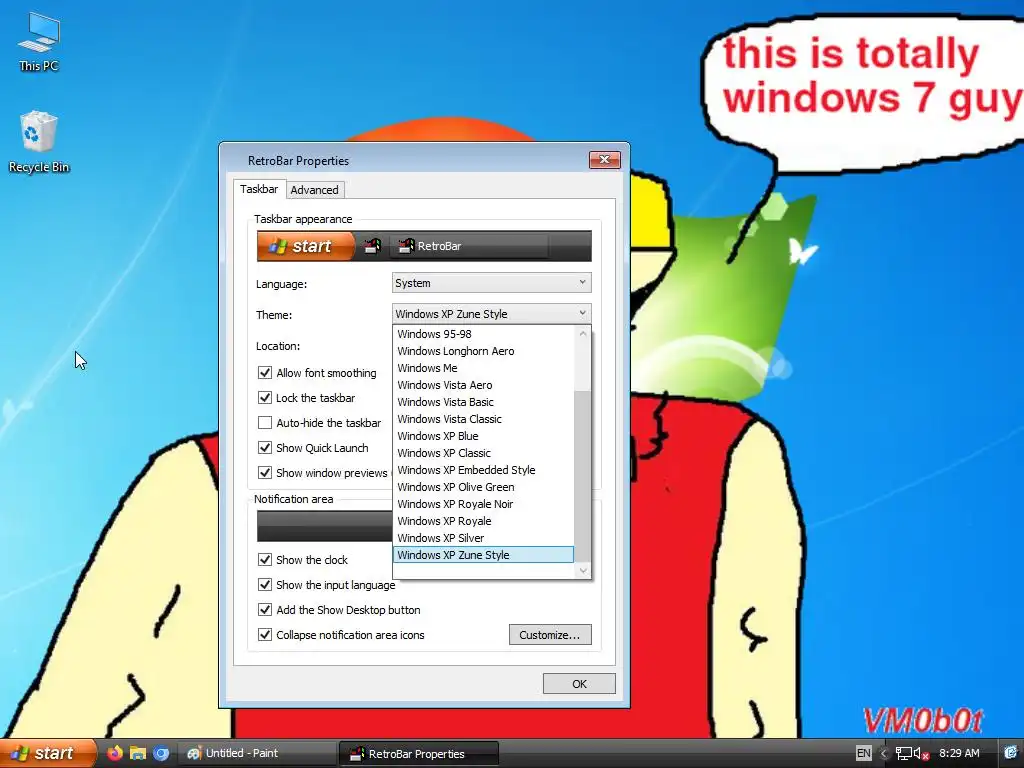Viewport: 1024px width, 768px height.
Task: Click the Show Desktop button icon
Action: [x=1010, y=753]
